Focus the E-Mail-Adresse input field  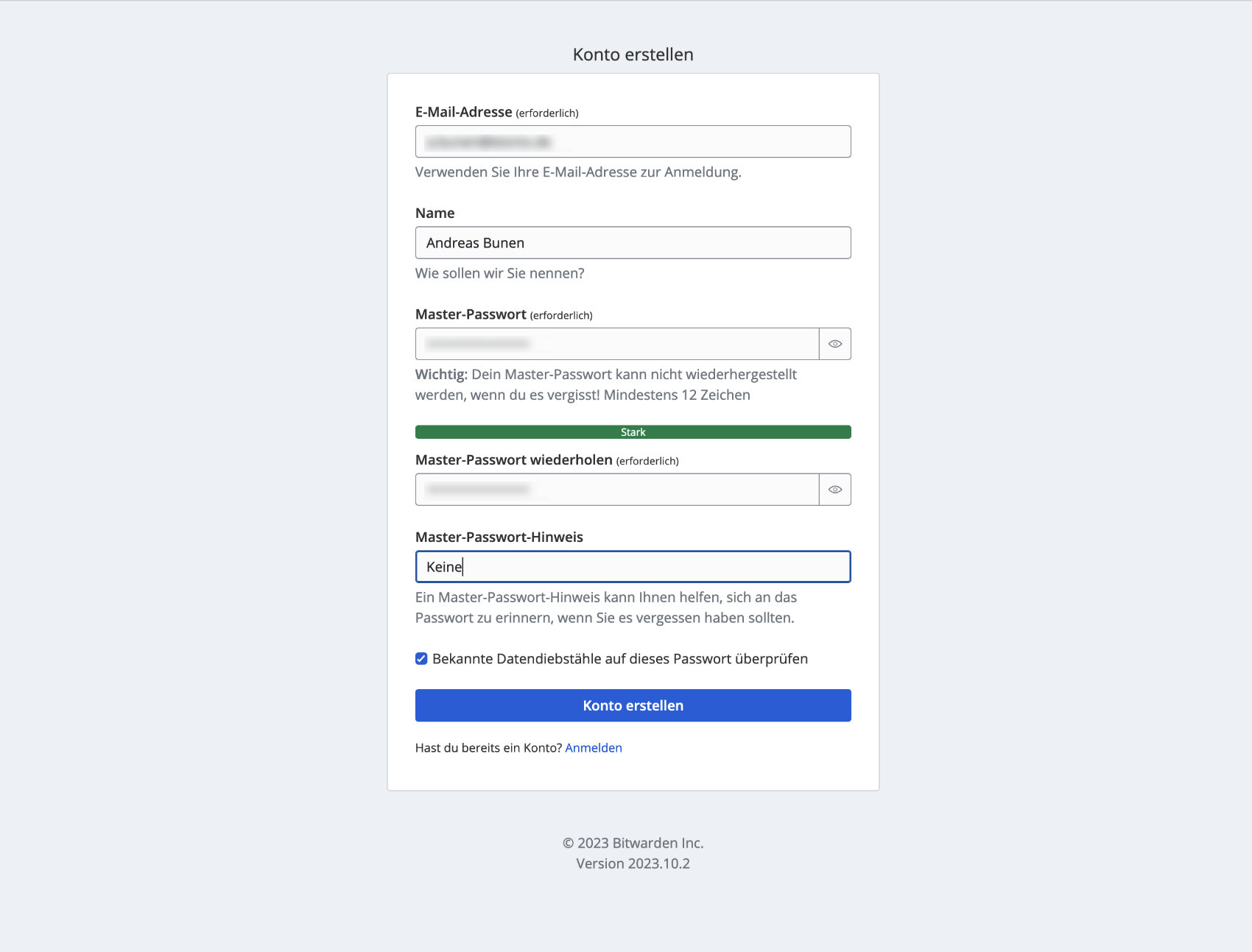point(633,141)
